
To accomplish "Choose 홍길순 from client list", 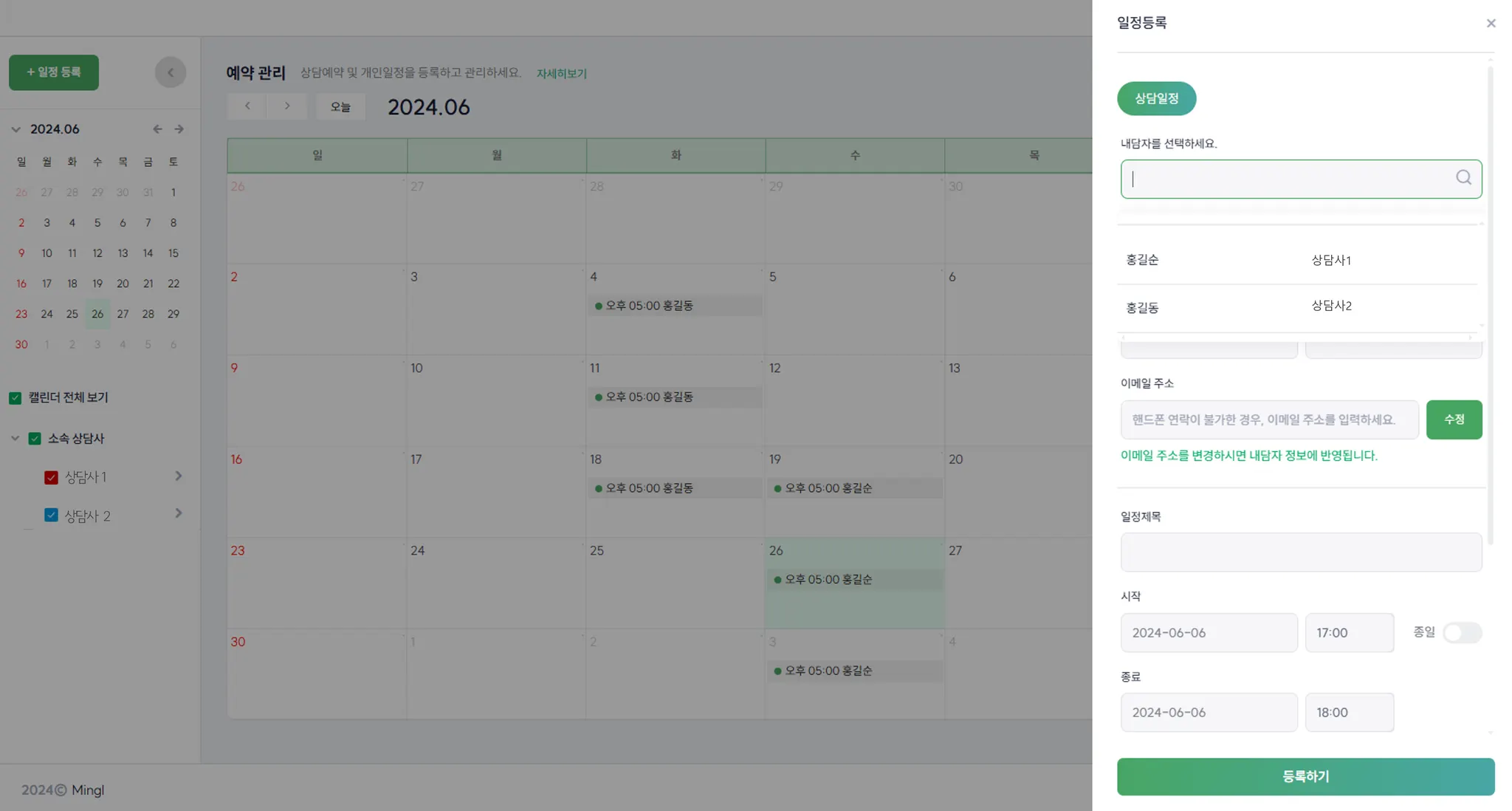I will click(1142, 260).
